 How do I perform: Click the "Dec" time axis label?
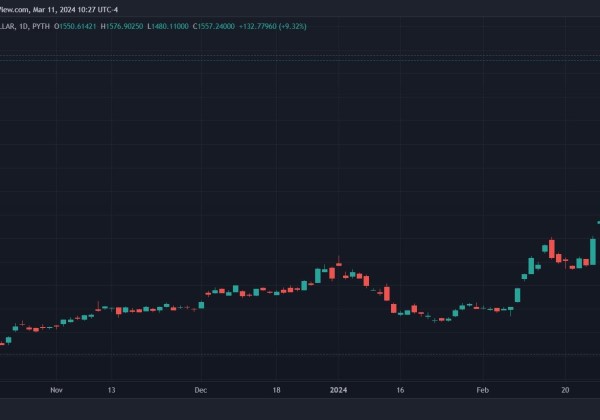201,390
